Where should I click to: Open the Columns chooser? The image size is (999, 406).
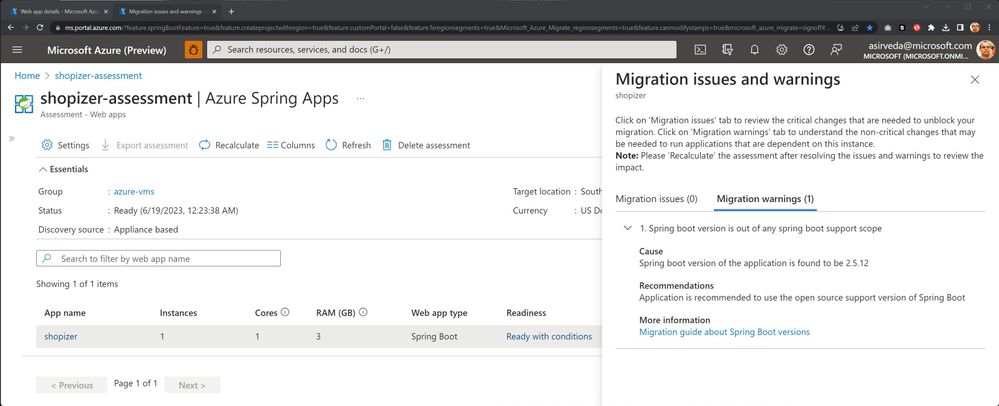pyautogui.click(x=291, y=145)
